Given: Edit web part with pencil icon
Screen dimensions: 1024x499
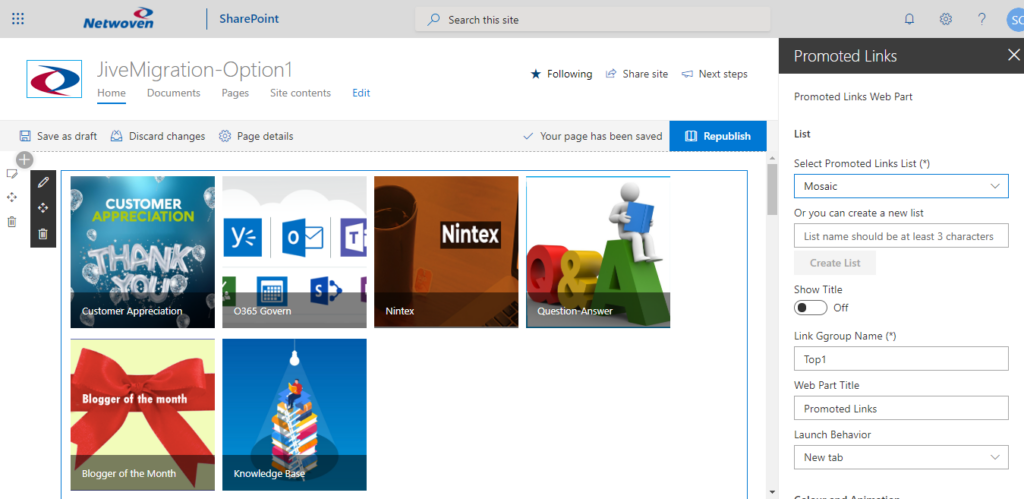Looking at the screenshot, I should [x=43, y=182].
